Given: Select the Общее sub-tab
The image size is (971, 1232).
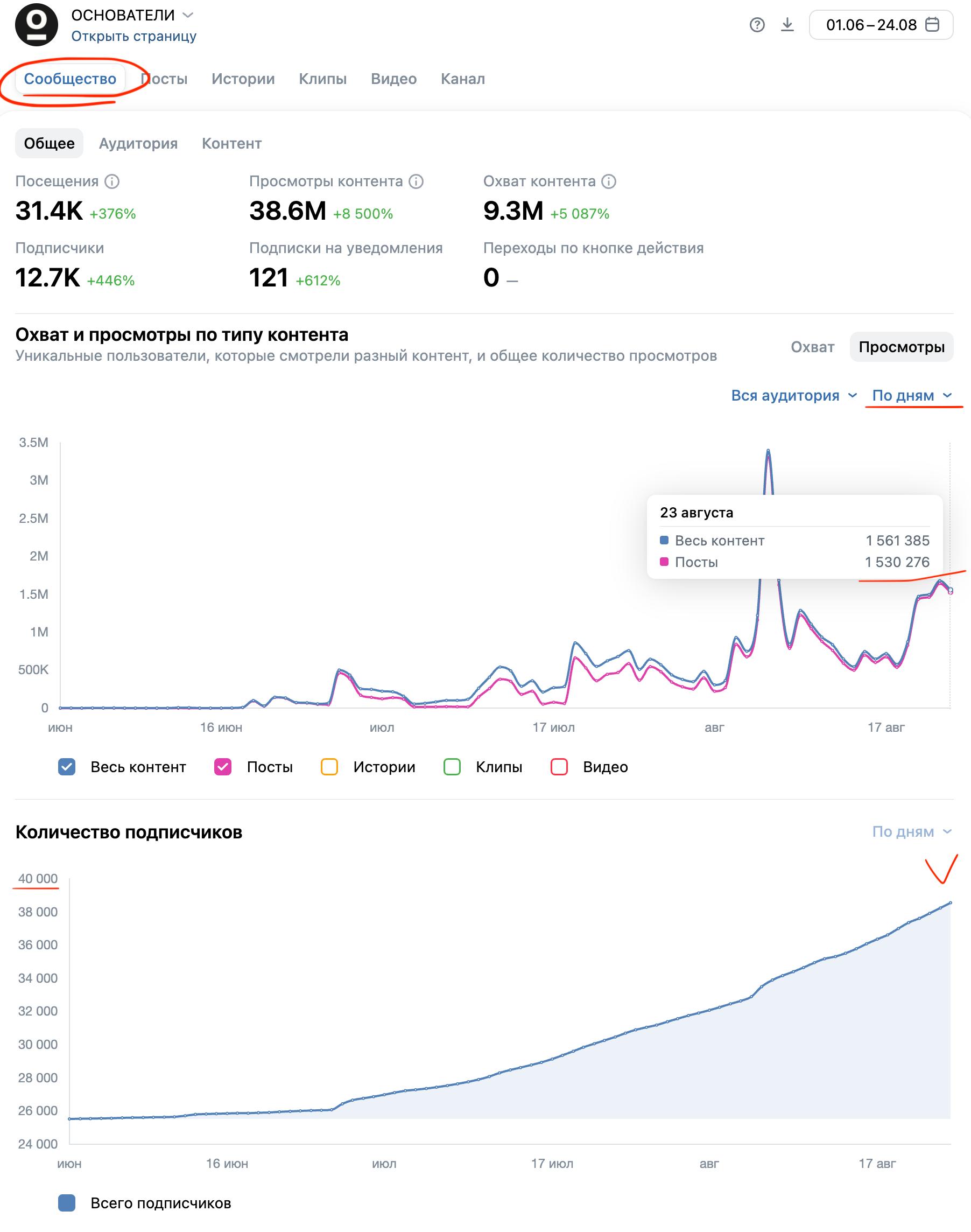Looking at the screenshot, I should click(49, 143).
